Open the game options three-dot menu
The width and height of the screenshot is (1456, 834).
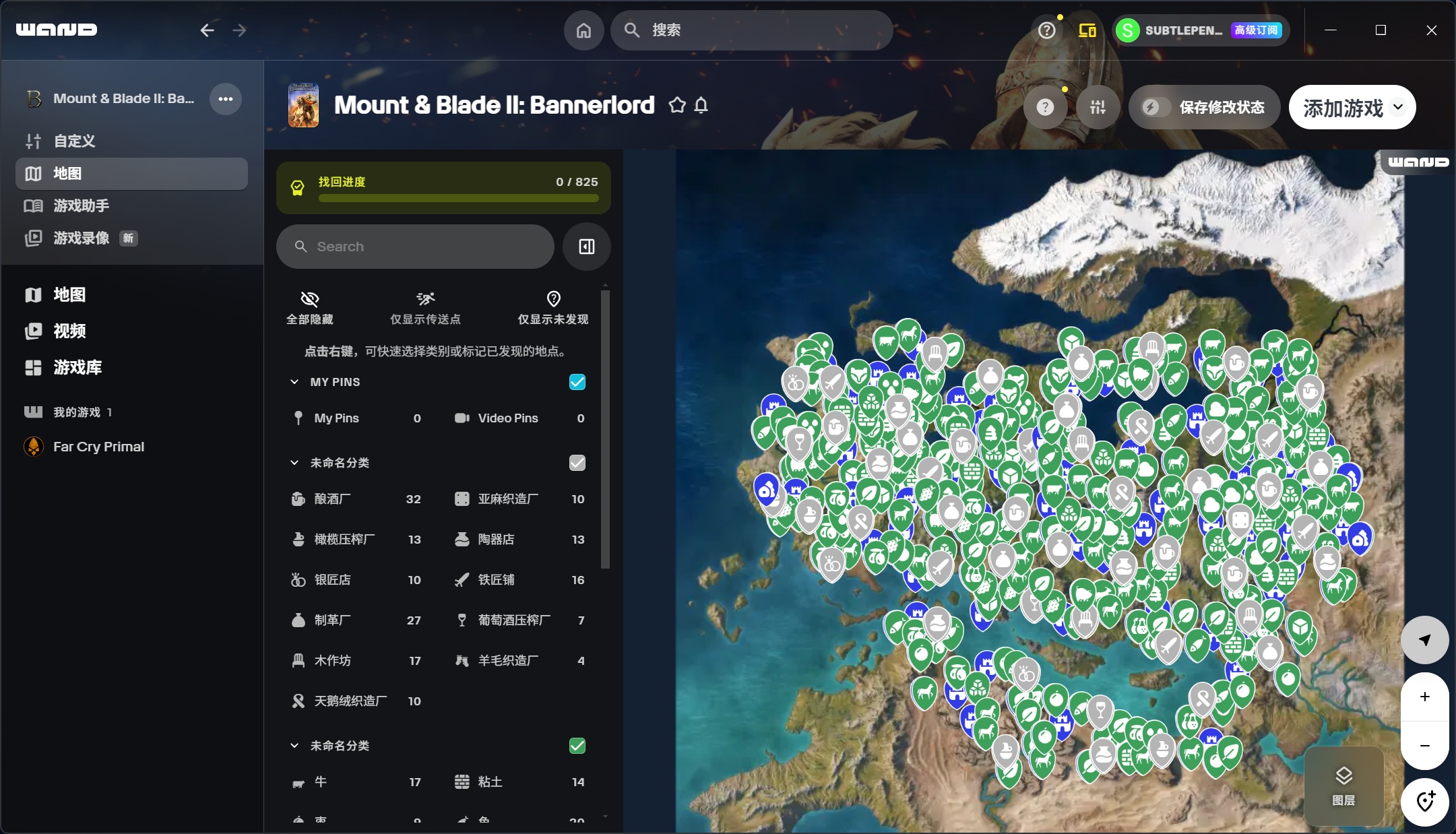(225, 99)
